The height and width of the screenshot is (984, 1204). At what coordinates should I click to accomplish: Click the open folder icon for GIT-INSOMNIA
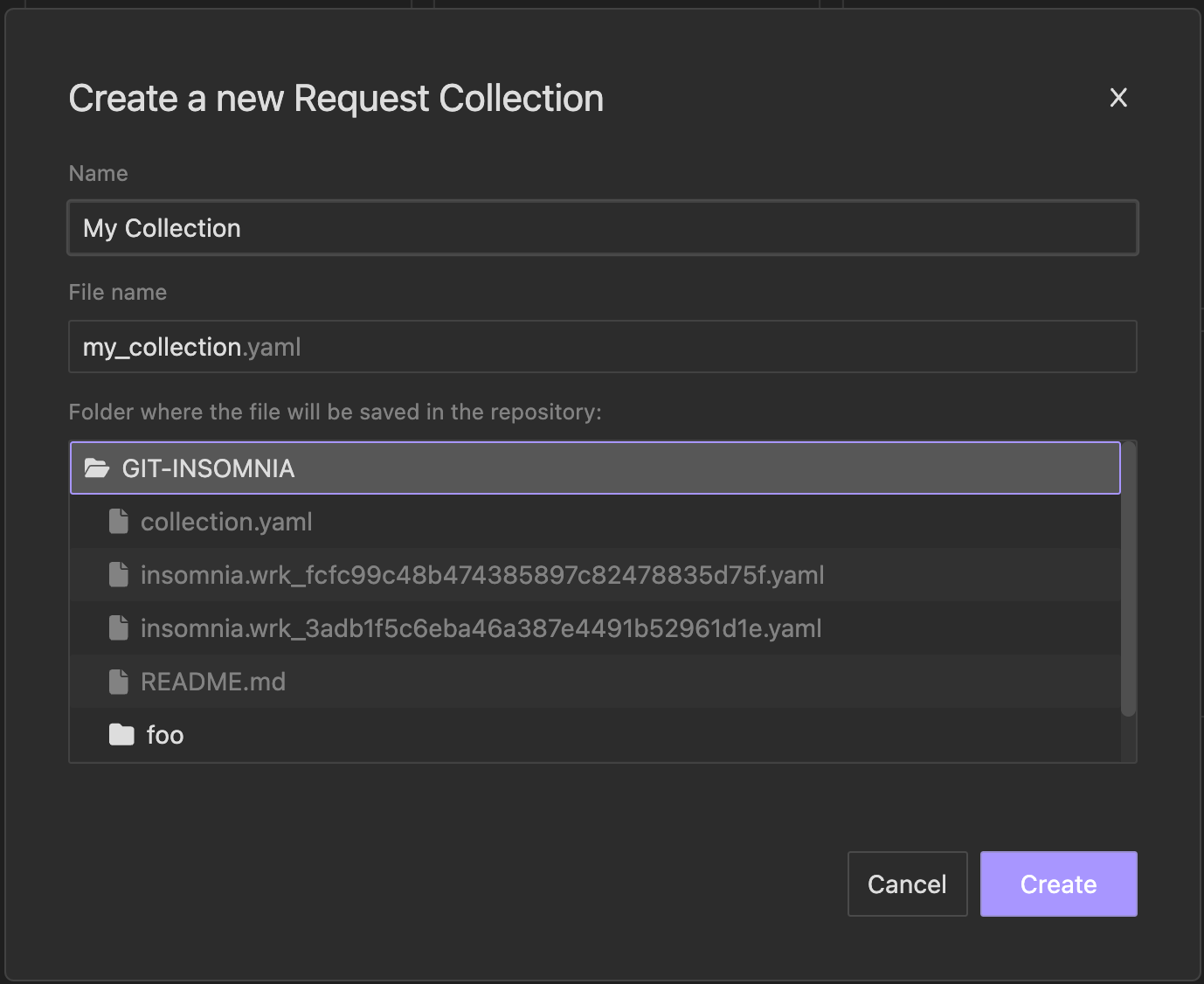pyautogui.click(x=96, y=468)
